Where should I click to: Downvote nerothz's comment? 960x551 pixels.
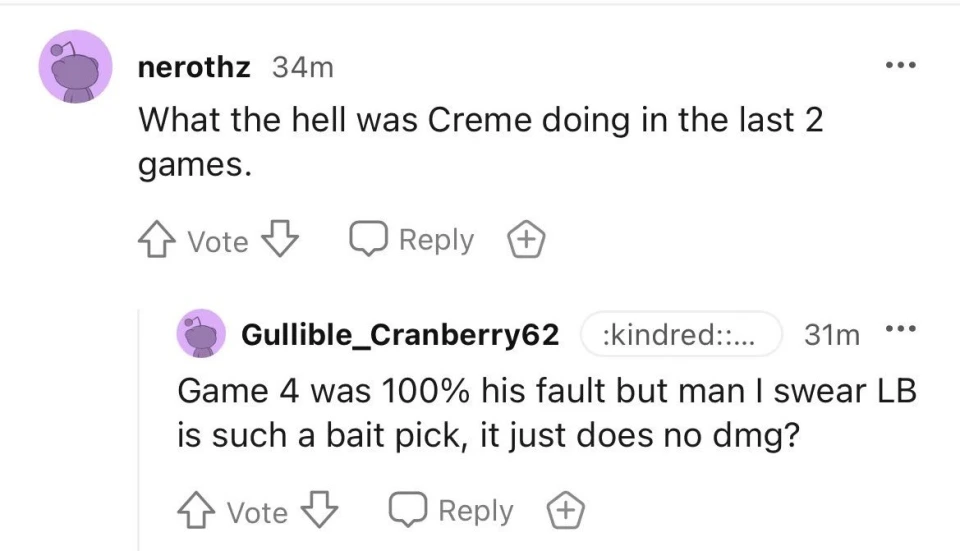pyautogui.click(x=279, y=241)
